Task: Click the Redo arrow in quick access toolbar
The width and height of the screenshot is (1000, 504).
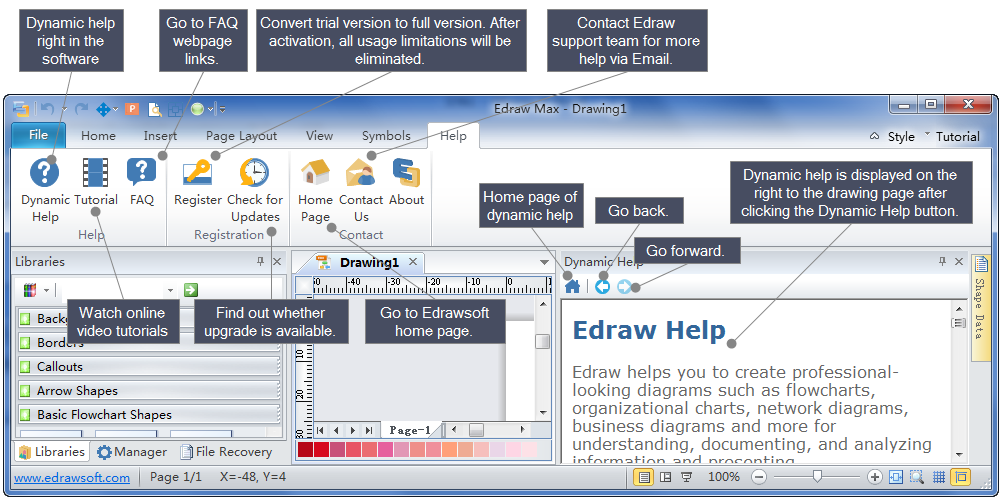Action: 81,109
